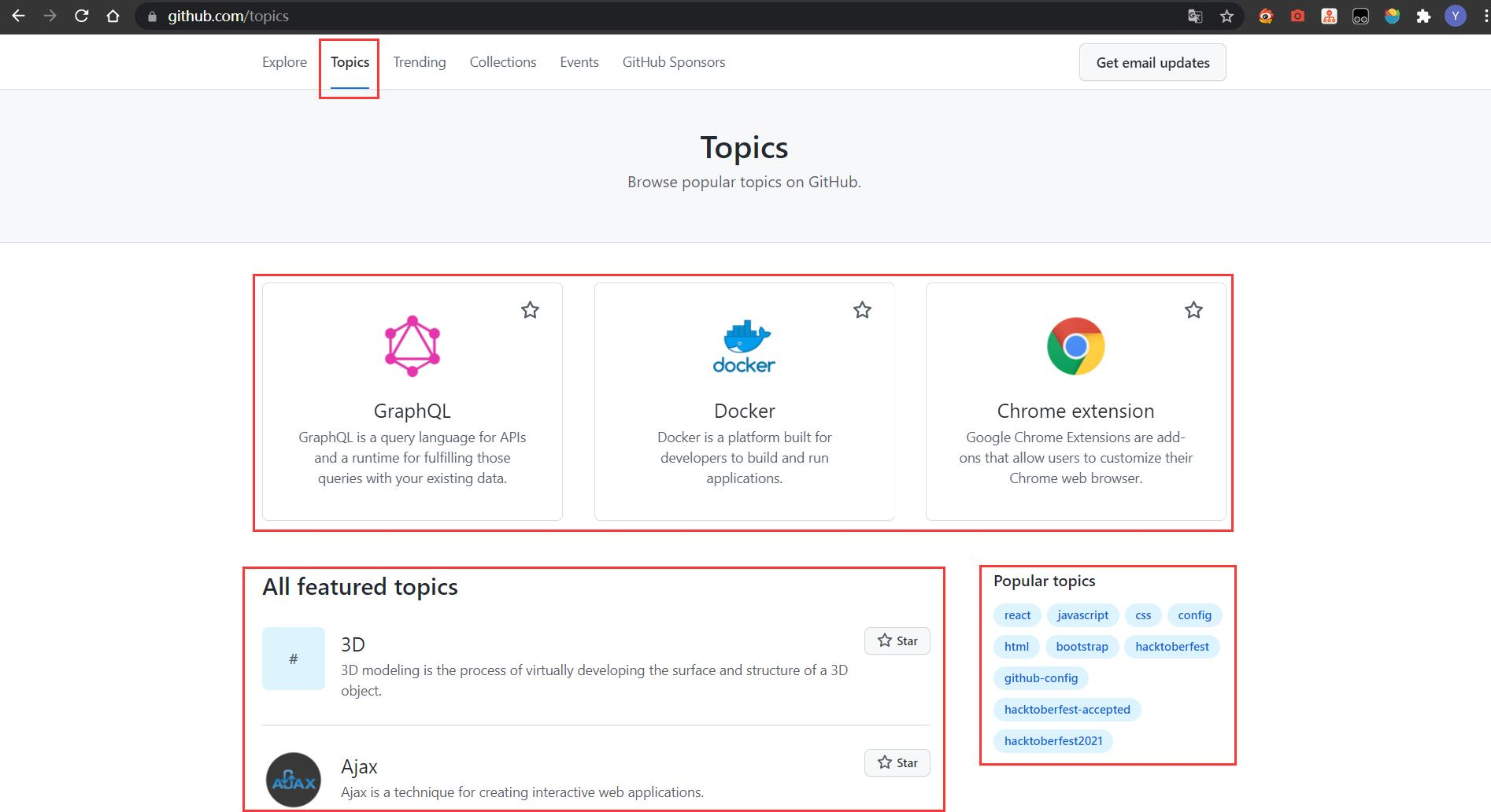Open the javascript popular topic tag

[x=1082, y=615]
